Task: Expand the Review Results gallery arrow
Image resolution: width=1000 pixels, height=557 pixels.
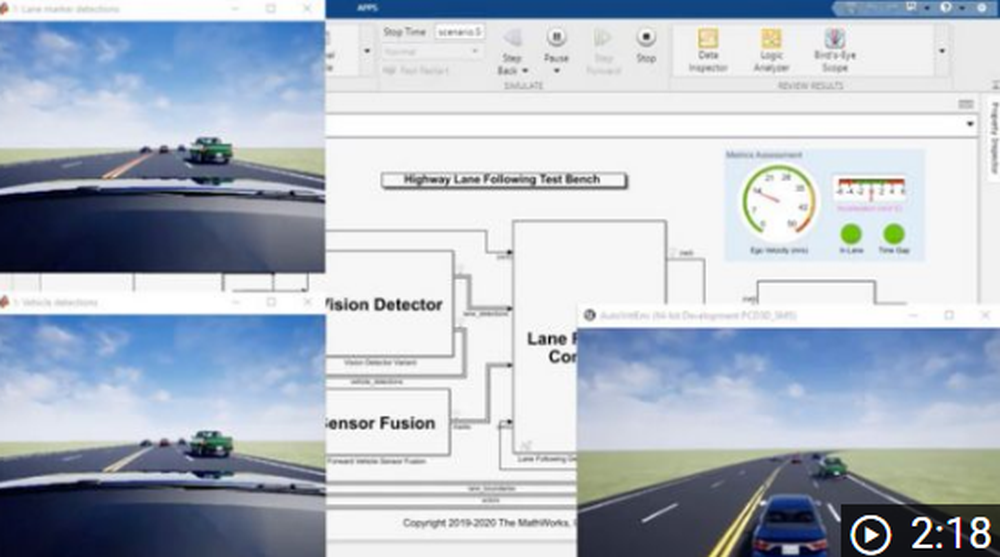Action: pos(942,51)
